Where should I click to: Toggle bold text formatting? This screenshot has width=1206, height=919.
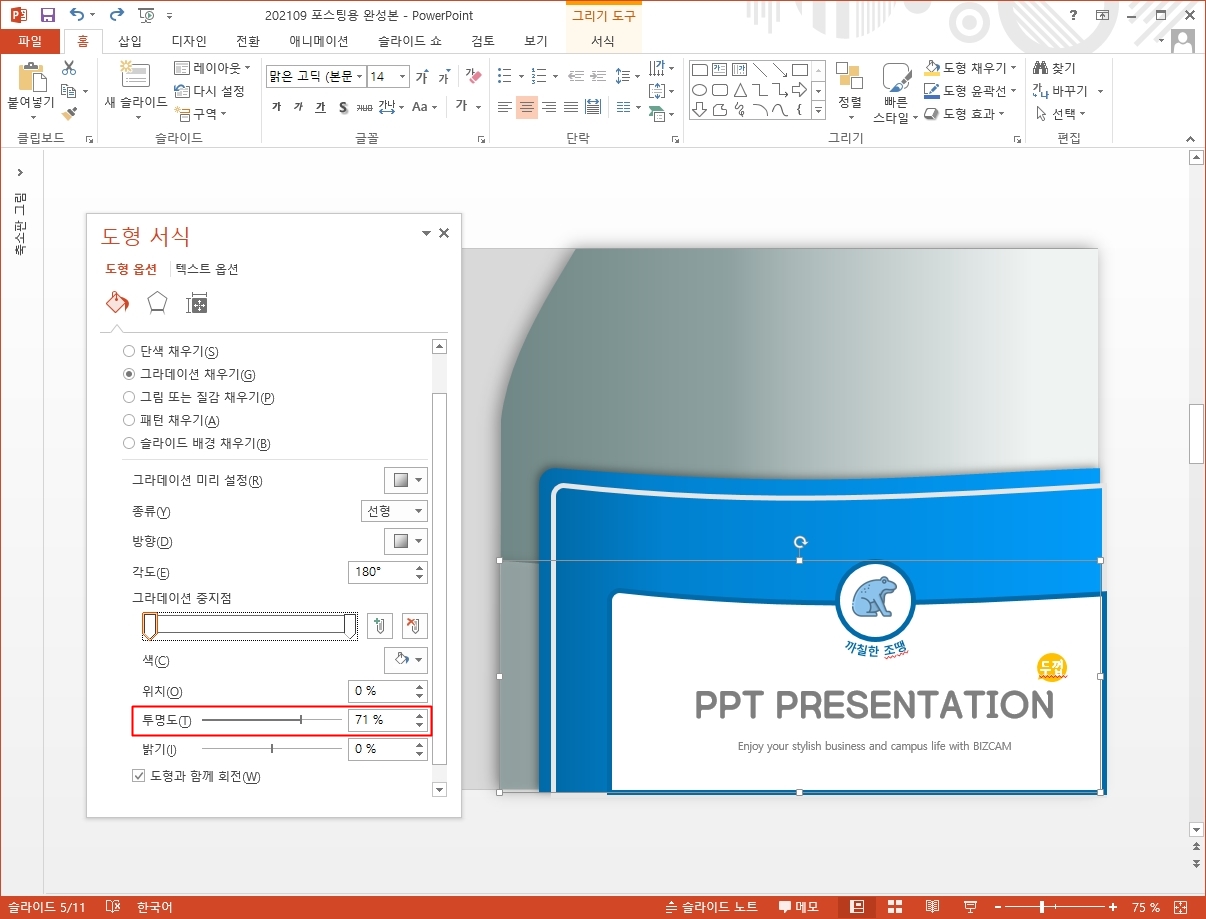point(277,107)
